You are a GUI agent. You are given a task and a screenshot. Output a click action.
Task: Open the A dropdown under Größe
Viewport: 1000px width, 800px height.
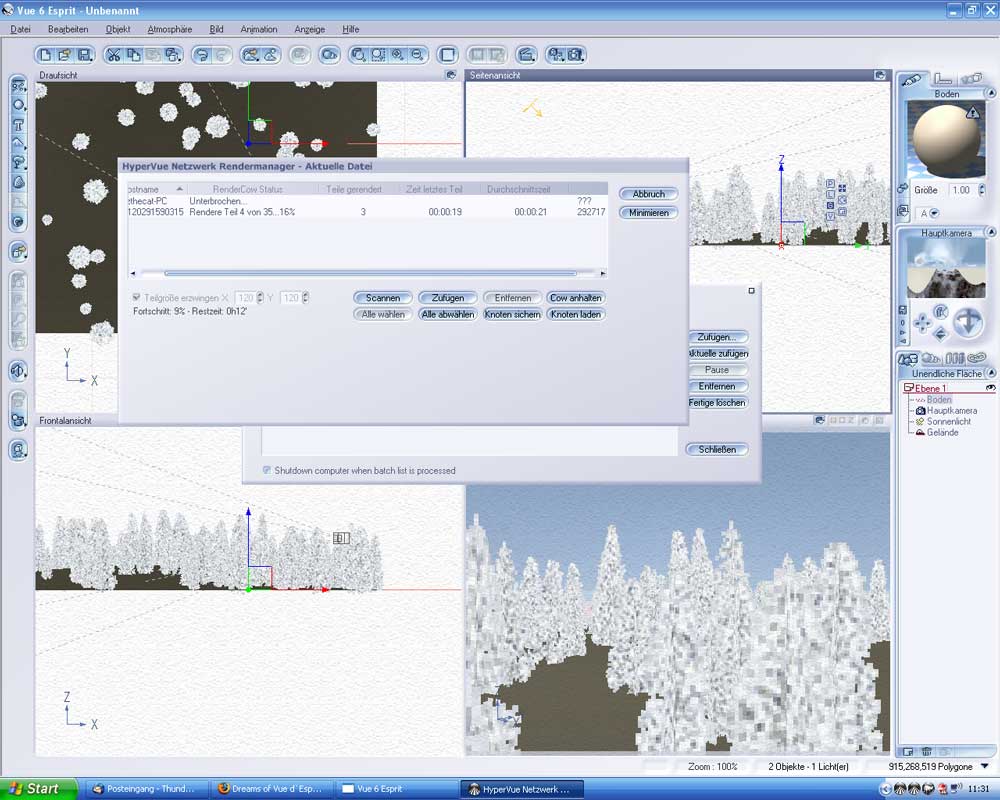tap(934, 213)
